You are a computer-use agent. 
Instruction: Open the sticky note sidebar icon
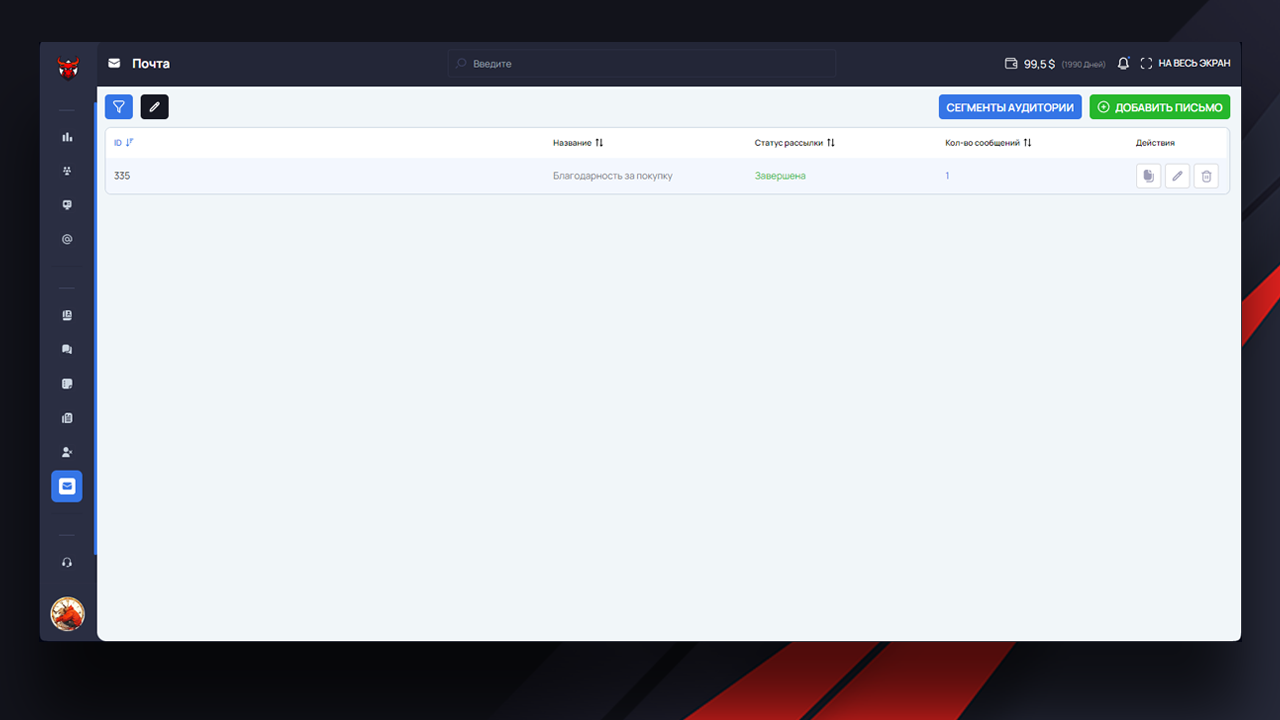tap(67, 383)
